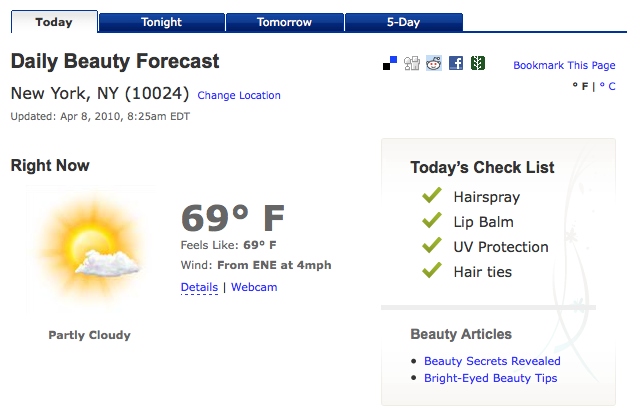The image size is (627, 407).
Task: Read the Beauty Secrets Revealed article
Action: (x=492, y=361)
